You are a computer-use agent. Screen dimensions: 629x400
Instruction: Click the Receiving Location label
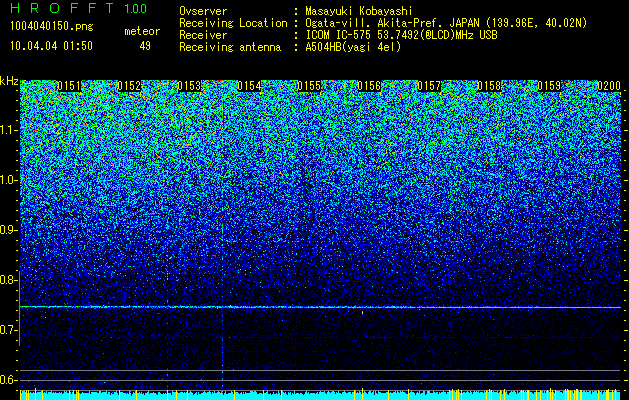pos(233,23)
